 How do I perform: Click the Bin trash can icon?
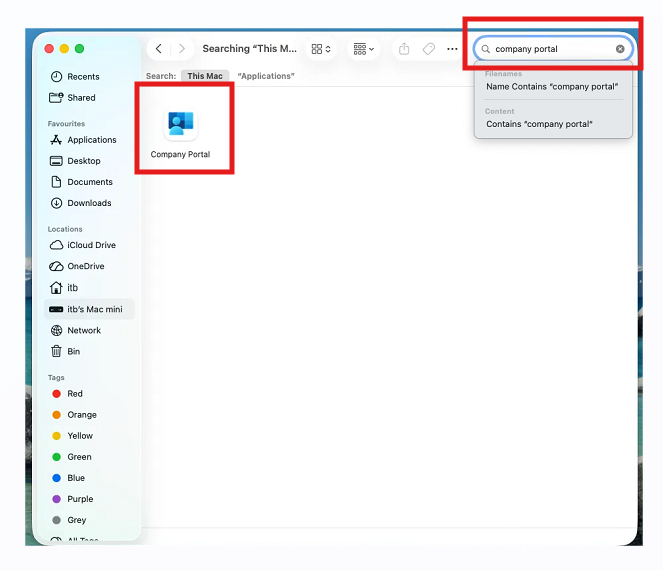(x=56, y=351)
